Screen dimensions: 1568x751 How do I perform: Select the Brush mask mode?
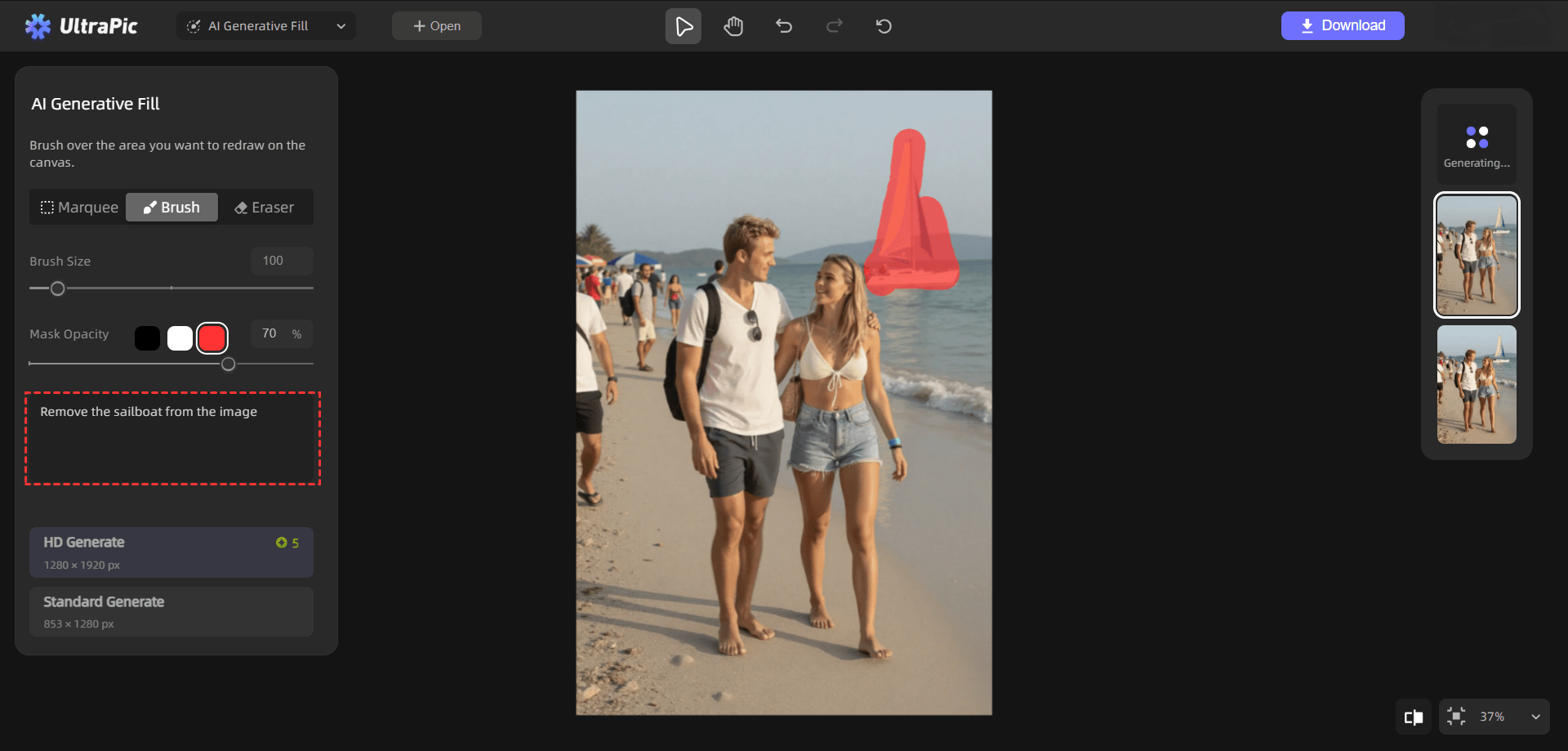171,208
